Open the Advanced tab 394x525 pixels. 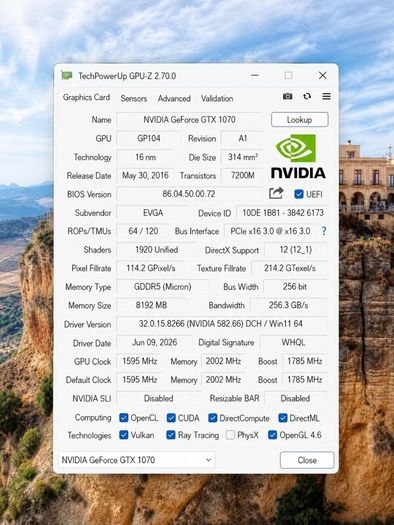174,98
